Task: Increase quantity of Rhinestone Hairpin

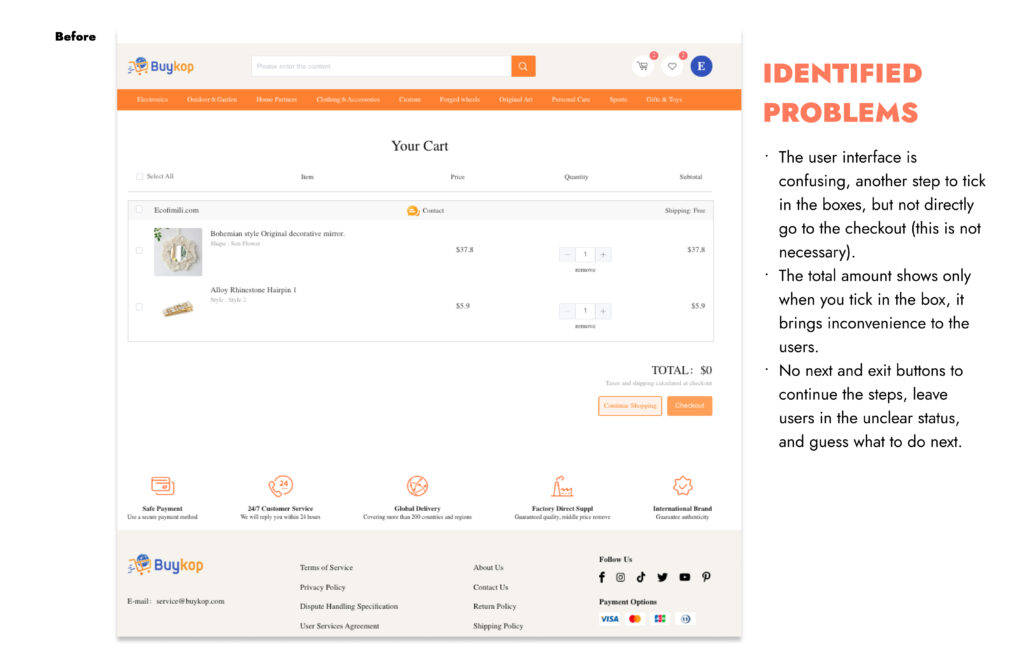Action: pos(603,311)
